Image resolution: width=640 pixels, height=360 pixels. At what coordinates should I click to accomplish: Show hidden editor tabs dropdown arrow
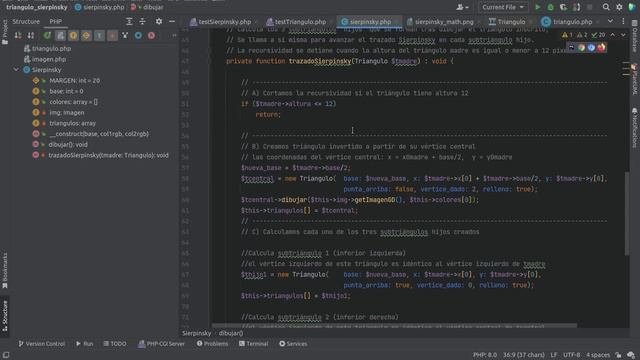(x=610, y=21)
